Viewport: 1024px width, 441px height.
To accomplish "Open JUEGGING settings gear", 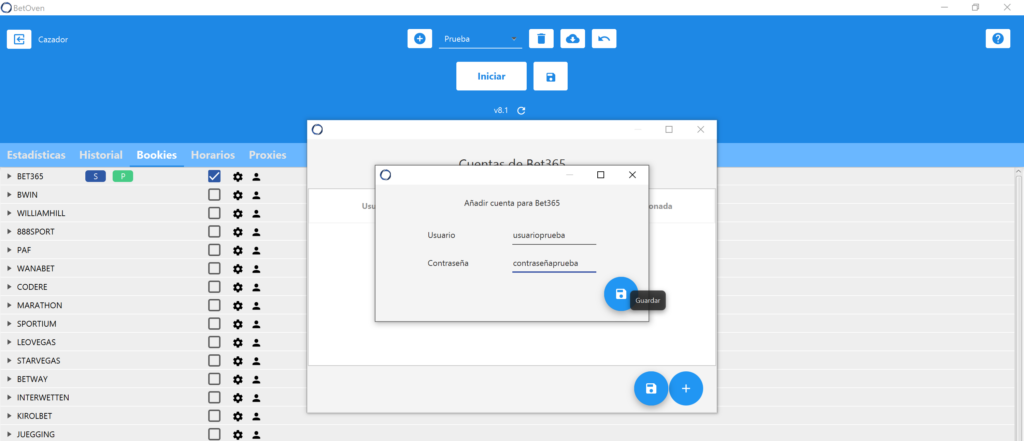I will pos(238,434).
